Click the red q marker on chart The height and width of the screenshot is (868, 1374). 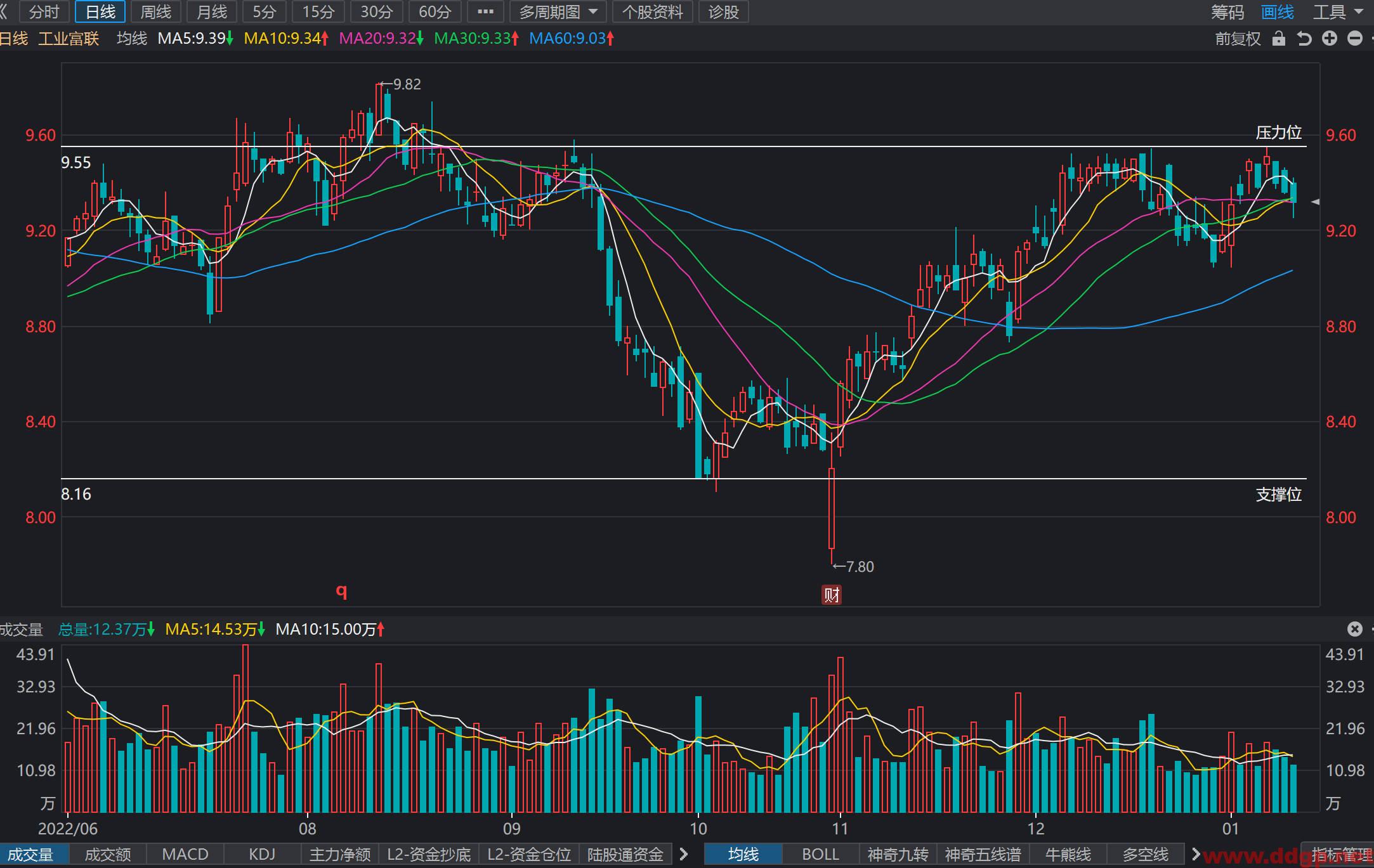click(342, 591)
